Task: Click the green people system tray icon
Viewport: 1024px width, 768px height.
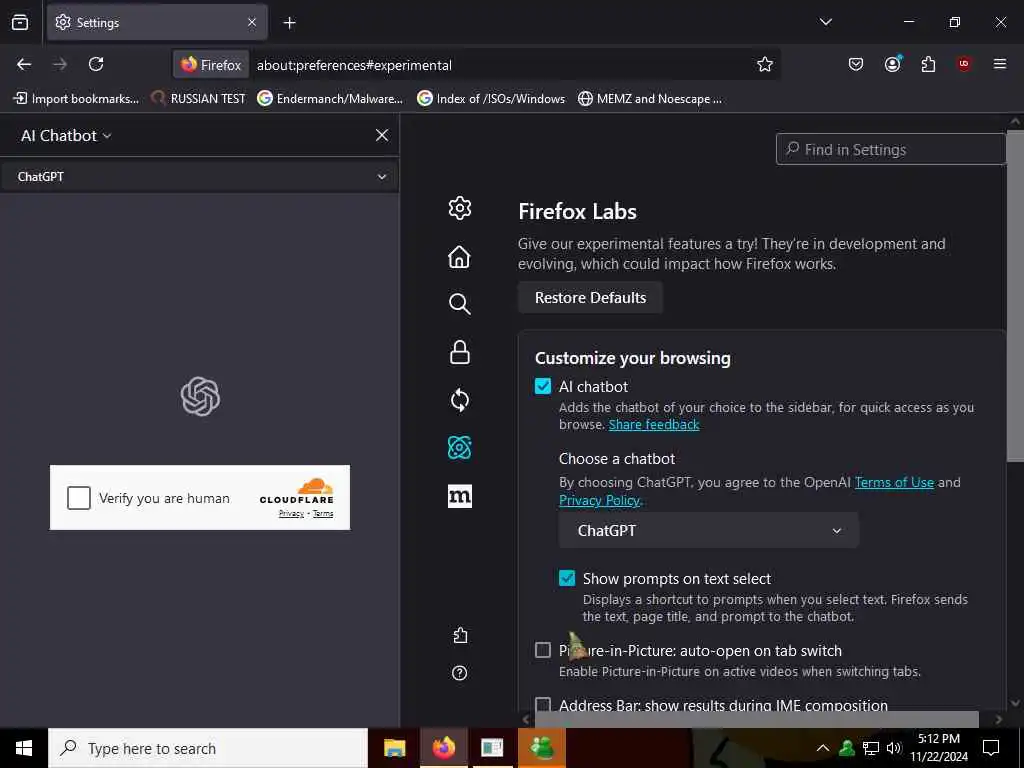Action: 847,748
